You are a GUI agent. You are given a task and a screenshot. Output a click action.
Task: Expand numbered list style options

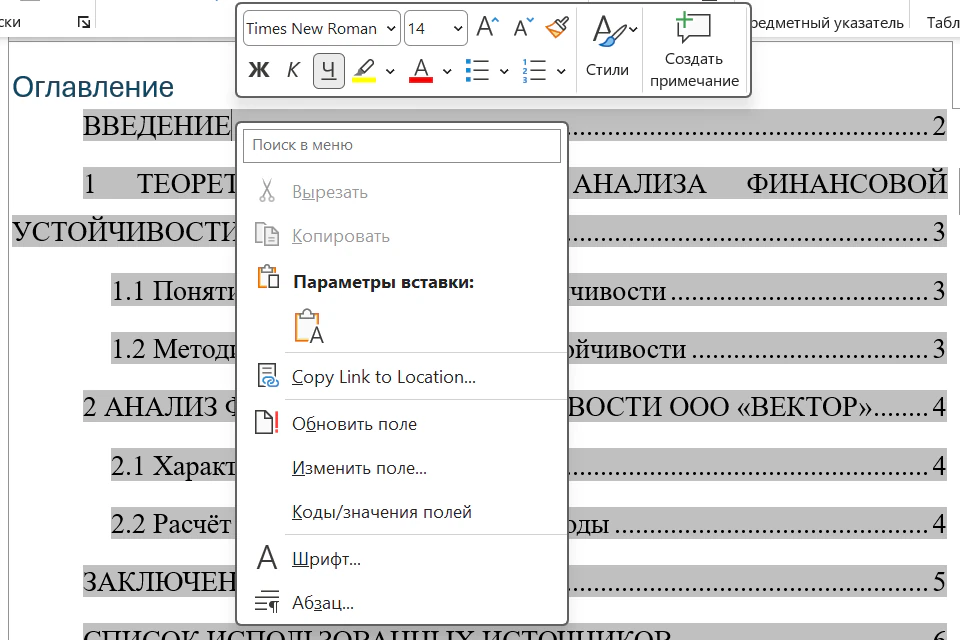click(561, 71)
